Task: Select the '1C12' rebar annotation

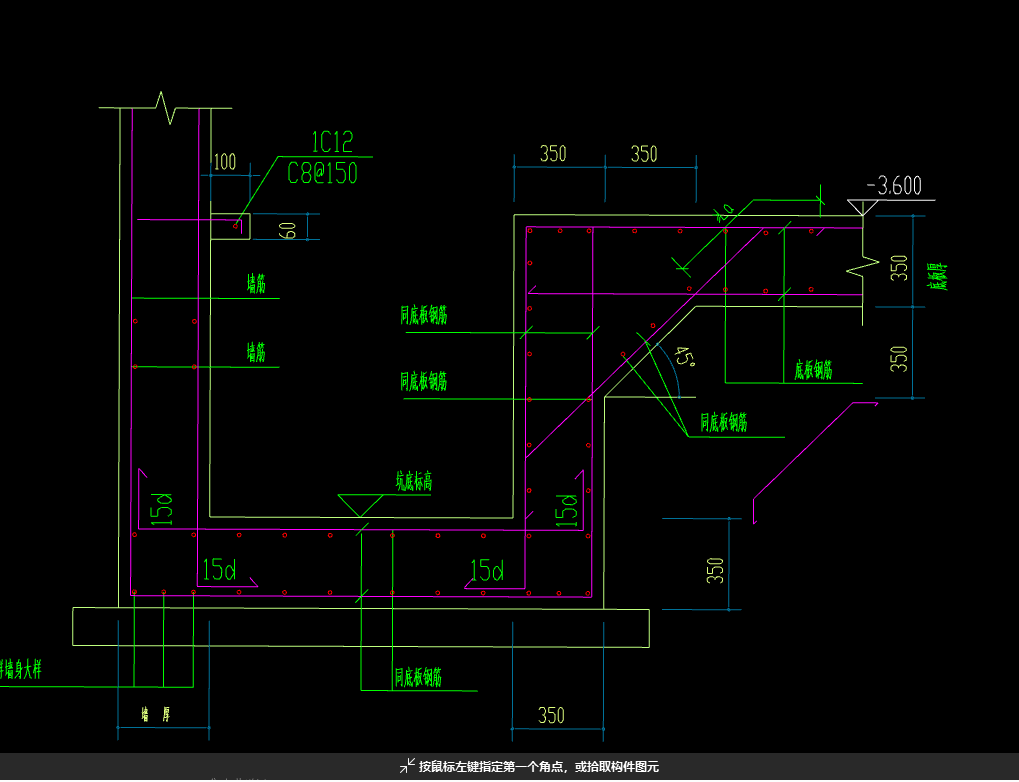Action: [332, 142]
